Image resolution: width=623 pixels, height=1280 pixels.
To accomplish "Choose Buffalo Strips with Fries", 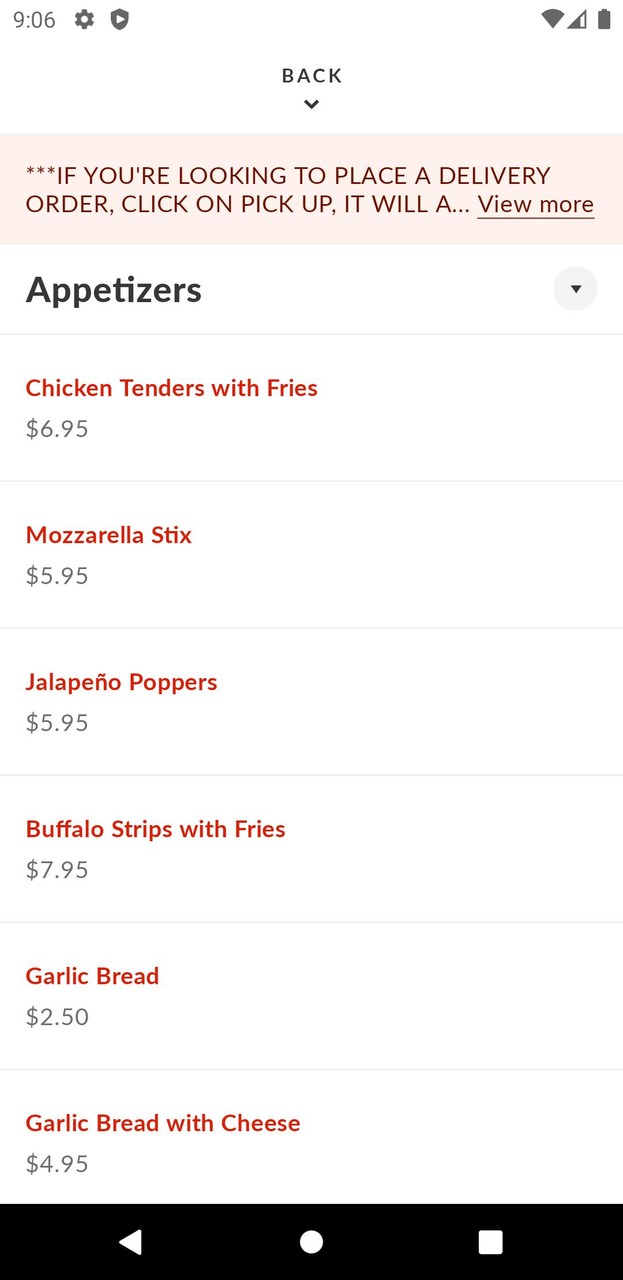I will pyautogui.click(x=155, y=829).
